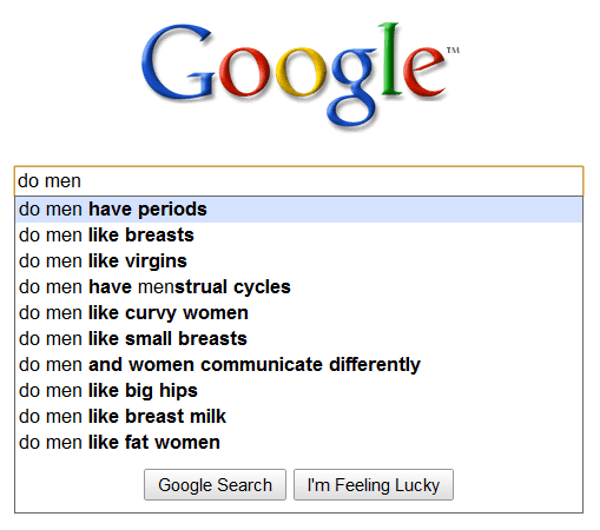Pick suggestion 'do men like fat women'
Screen dimensions: 600x530
click(299, 443)
